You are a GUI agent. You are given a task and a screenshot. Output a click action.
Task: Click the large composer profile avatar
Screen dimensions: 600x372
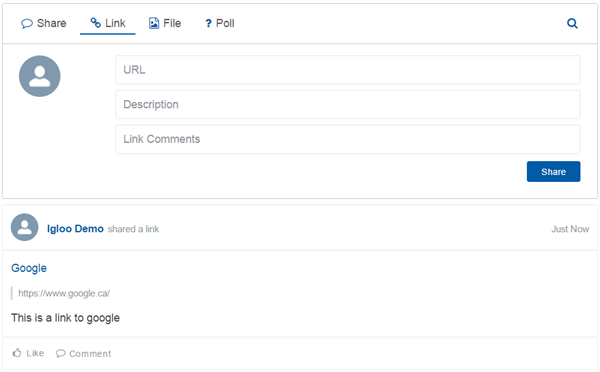coord(39,76)
